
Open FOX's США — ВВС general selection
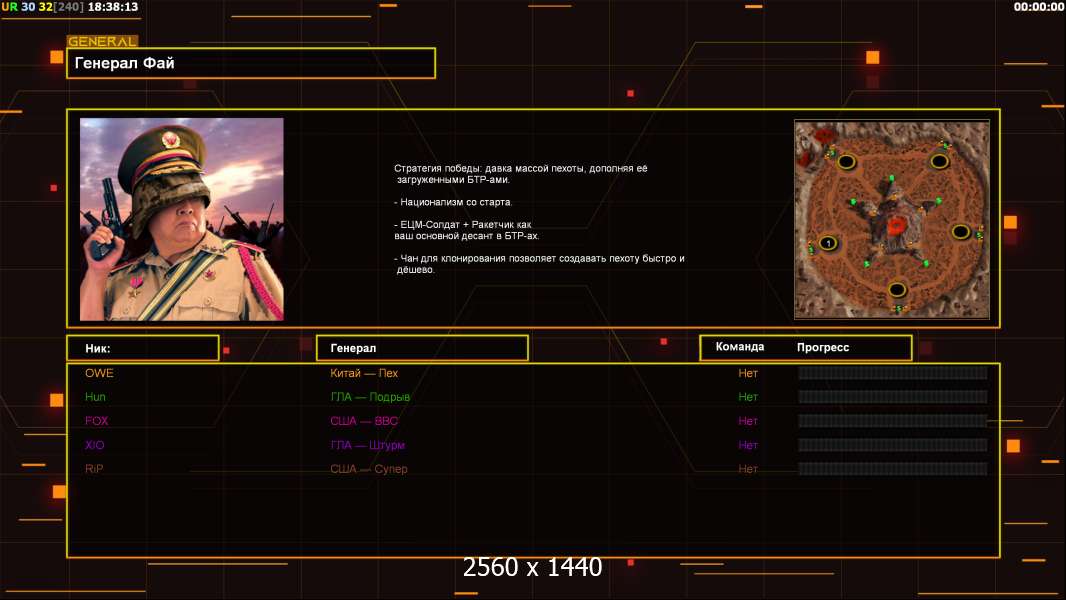pos(364,421)
